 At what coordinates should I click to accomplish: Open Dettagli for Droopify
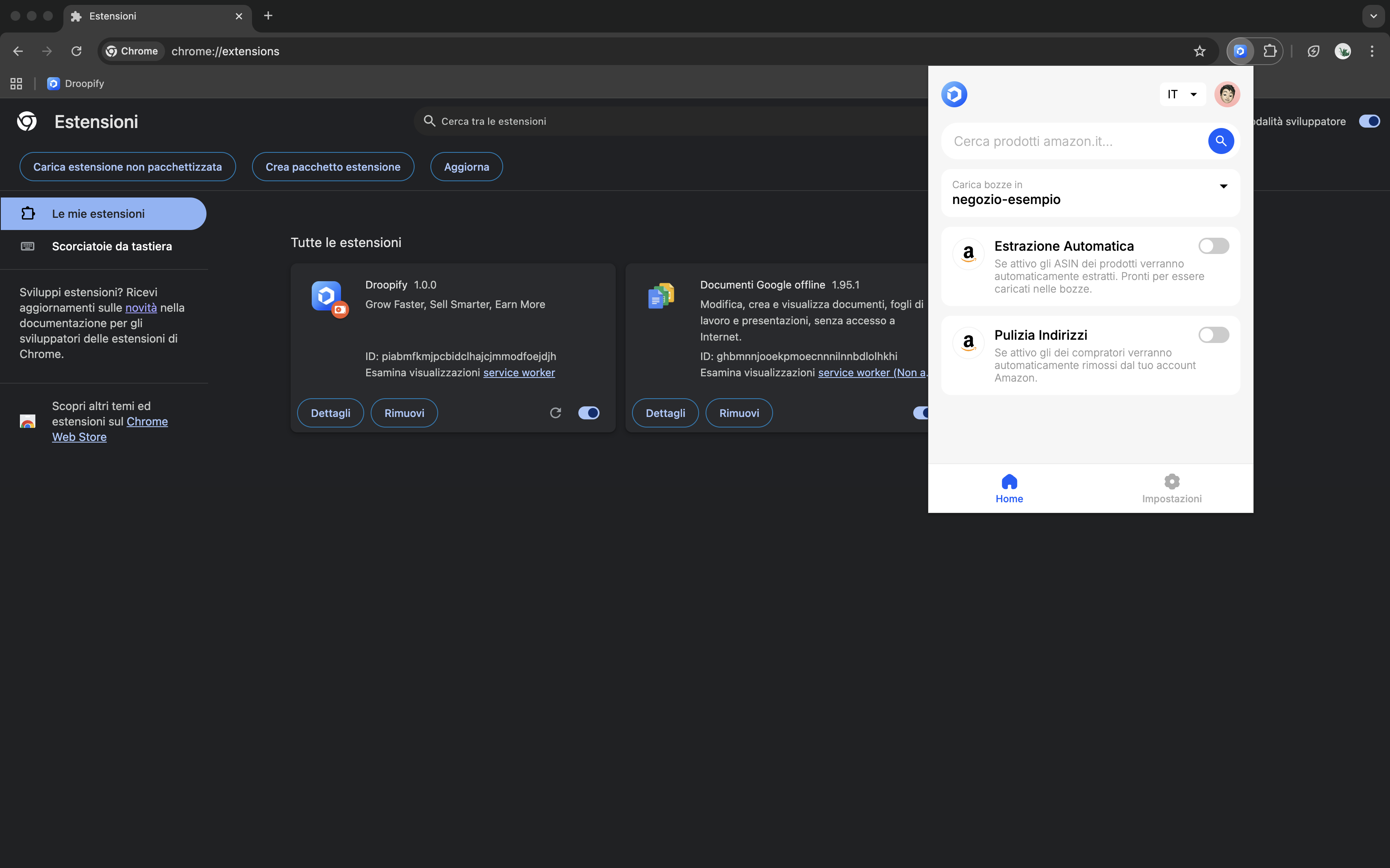point(330,413)
